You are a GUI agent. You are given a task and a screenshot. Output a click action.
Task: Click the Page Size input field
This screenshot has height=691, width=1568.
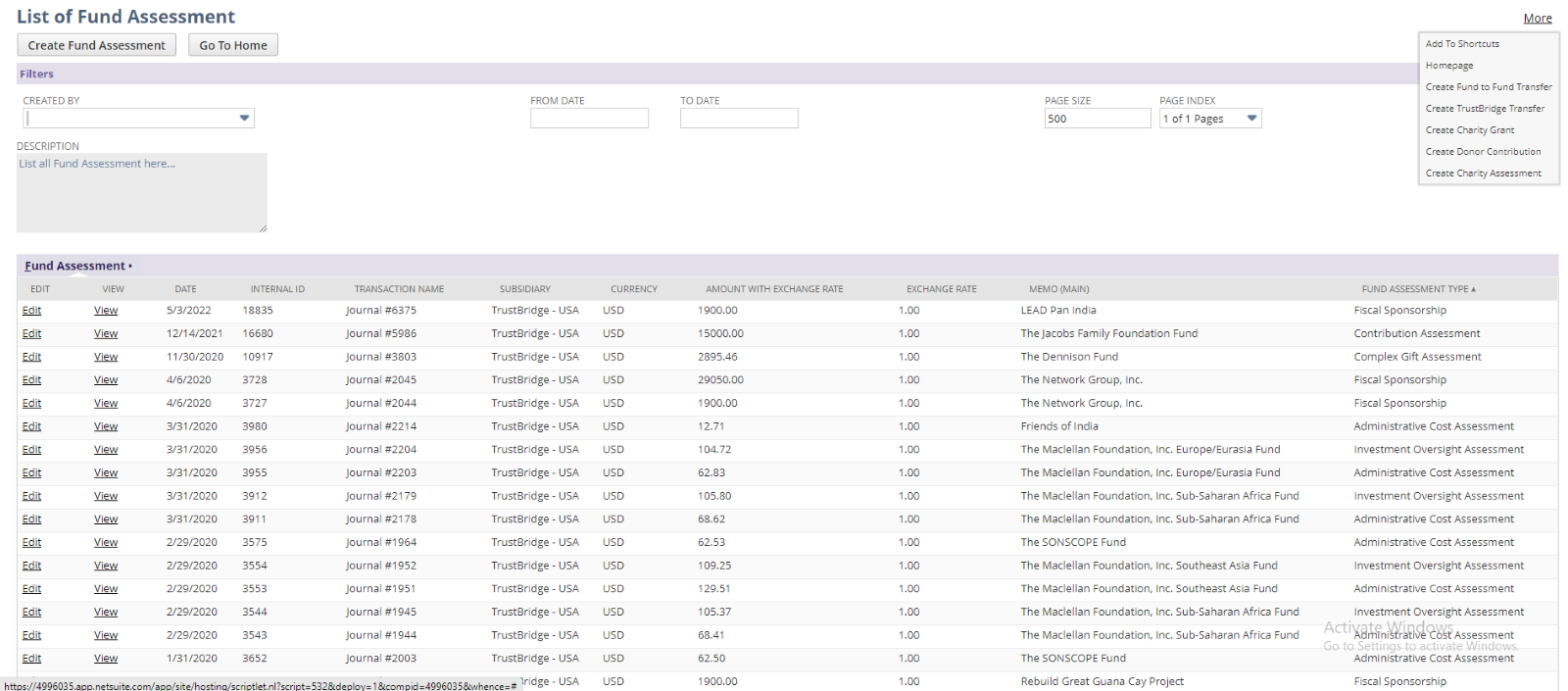1097,119
